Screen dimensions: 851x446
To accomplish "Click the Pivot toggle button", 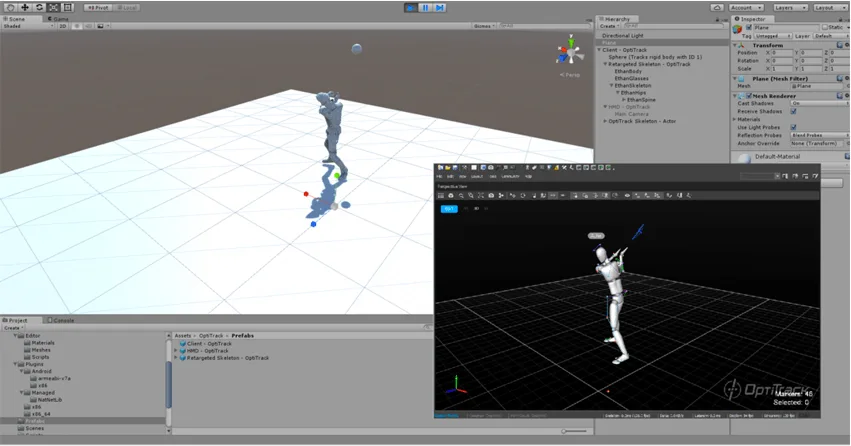I will tap(98, 8).
